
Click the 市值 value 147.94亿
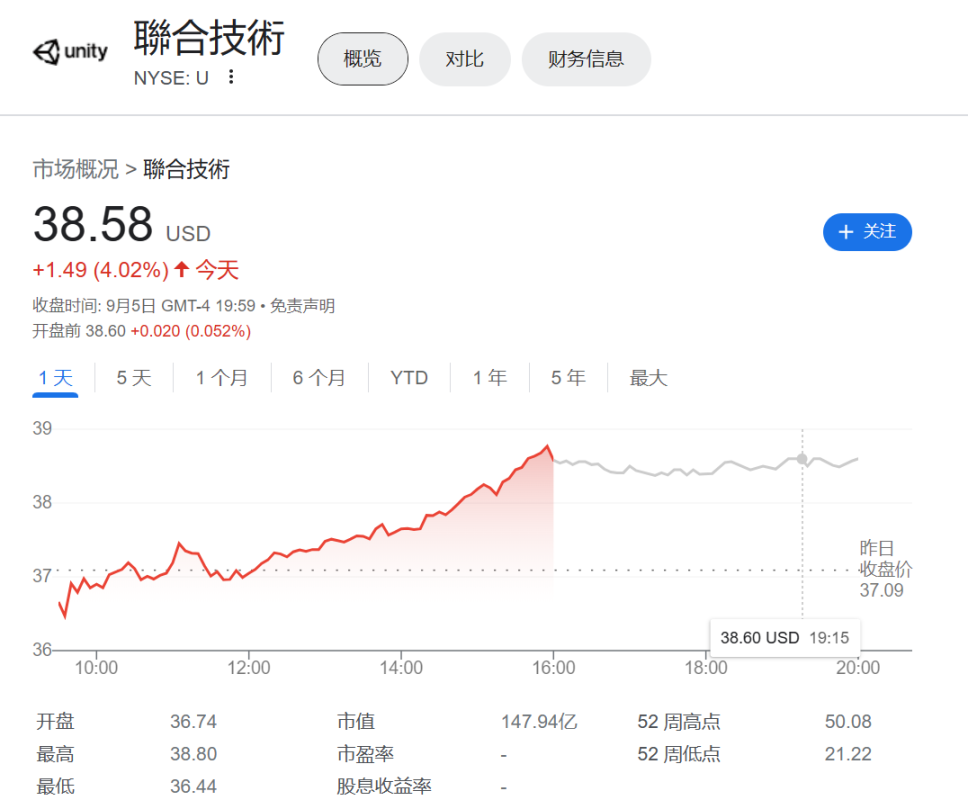click(x=539, y=721)
